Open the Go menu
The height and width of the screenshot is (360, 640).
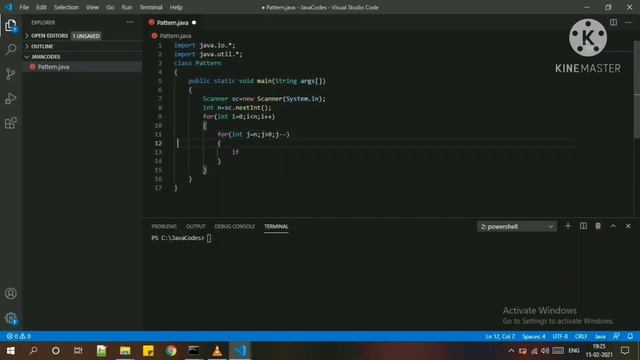[x=110, y=7]
